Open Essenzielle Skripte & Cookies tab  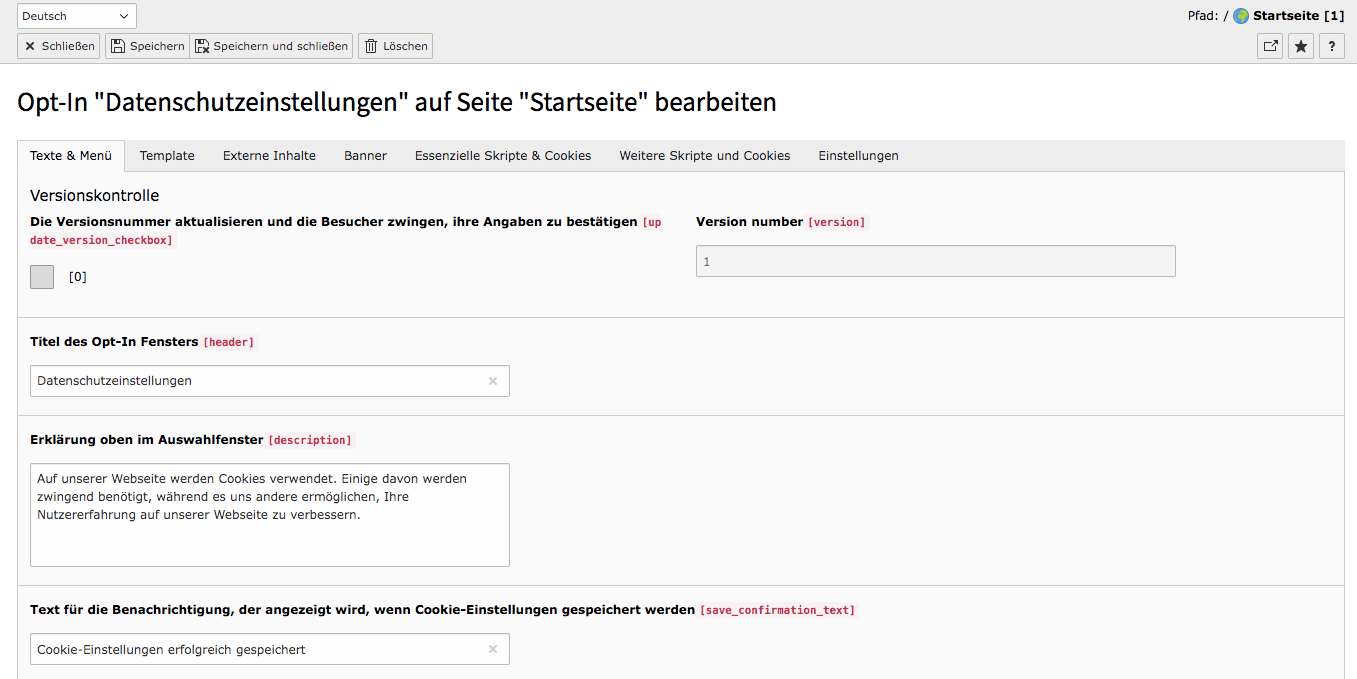(503, 156)
